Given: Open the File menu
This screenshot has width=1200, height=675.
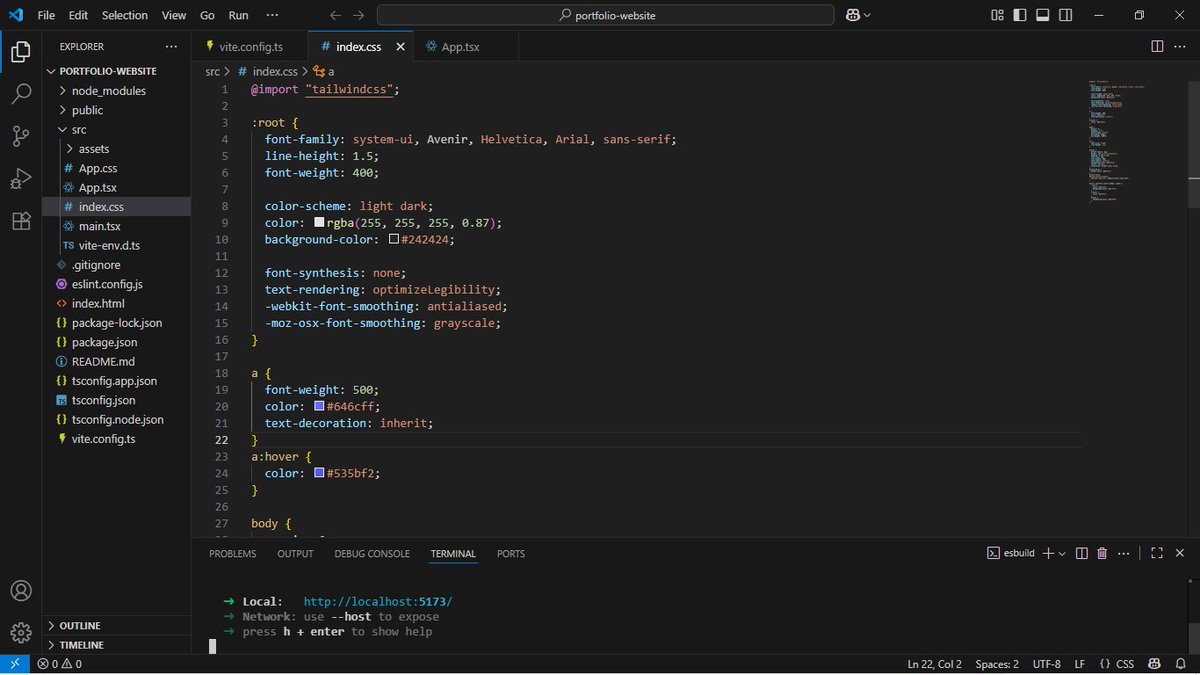Looking at the screenshot, I should pos(46,15).
